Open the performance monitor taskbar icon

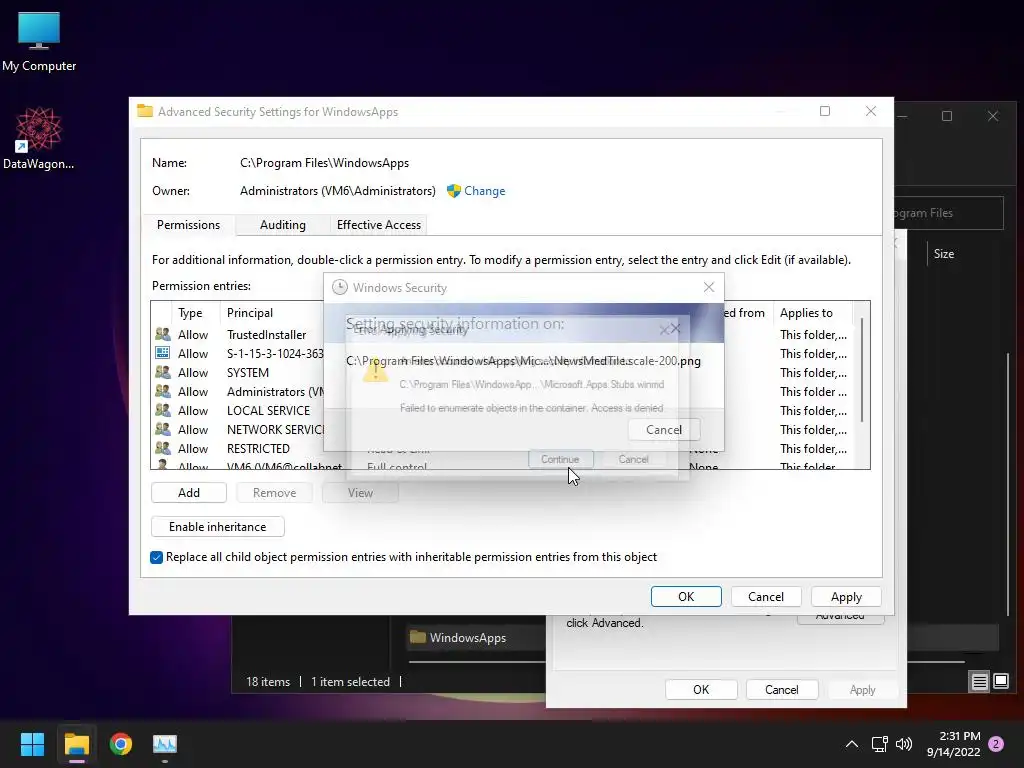click(165, 744)
